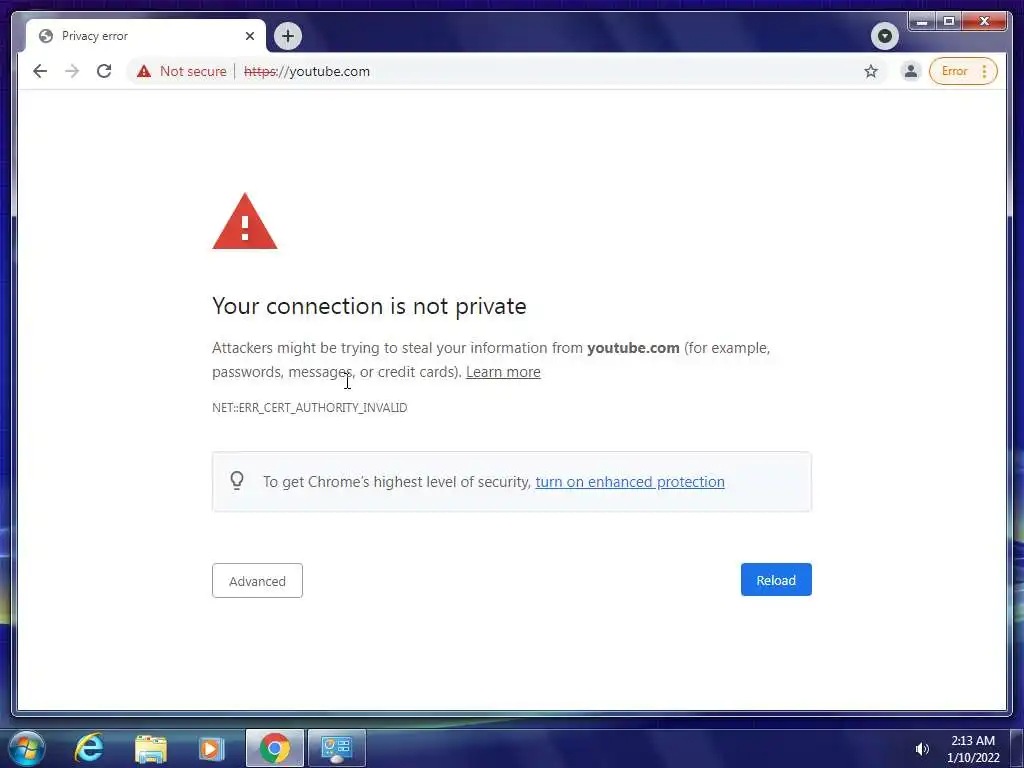Click the Your connection is not private heading
1024x768 pixels.
coord(369,306)
